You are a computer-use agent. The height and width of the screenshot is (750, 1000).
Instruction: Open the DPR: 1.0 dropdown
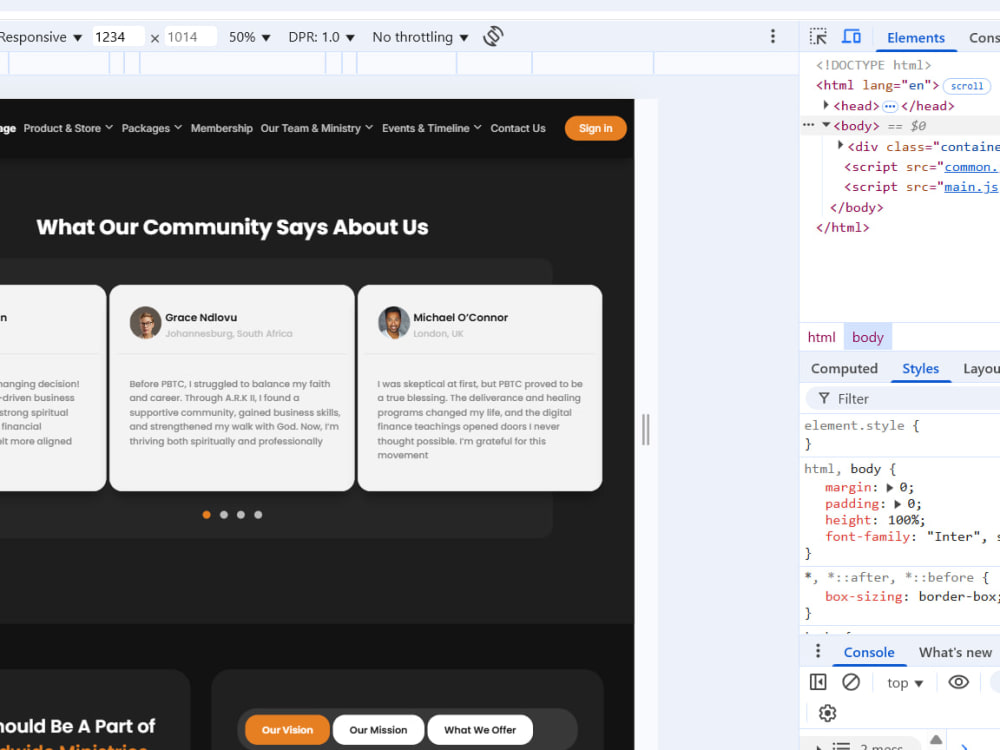(x=321, y=37)
